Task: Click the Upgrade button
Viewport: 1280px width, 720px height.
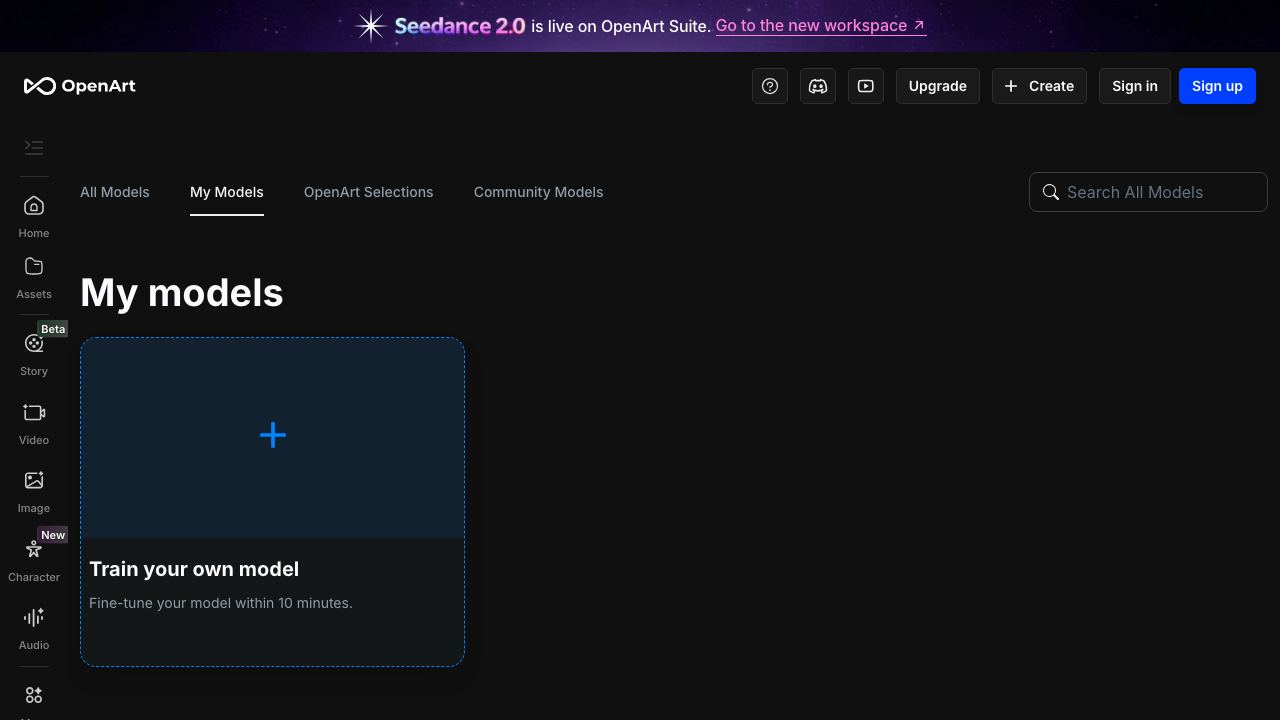Action: click(938, 86)
